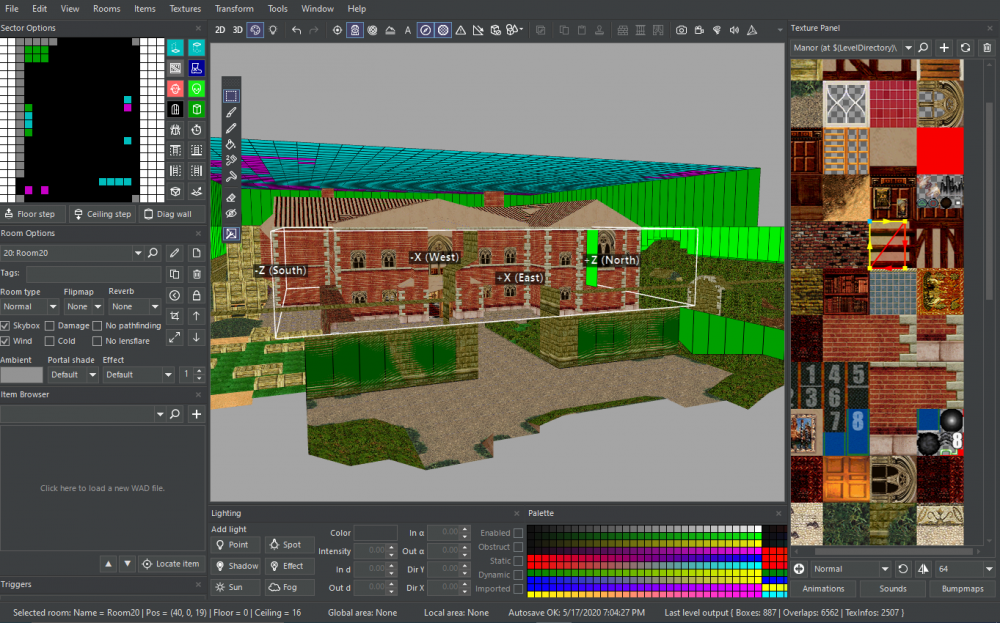Open the Textures menu

point(185,9)
